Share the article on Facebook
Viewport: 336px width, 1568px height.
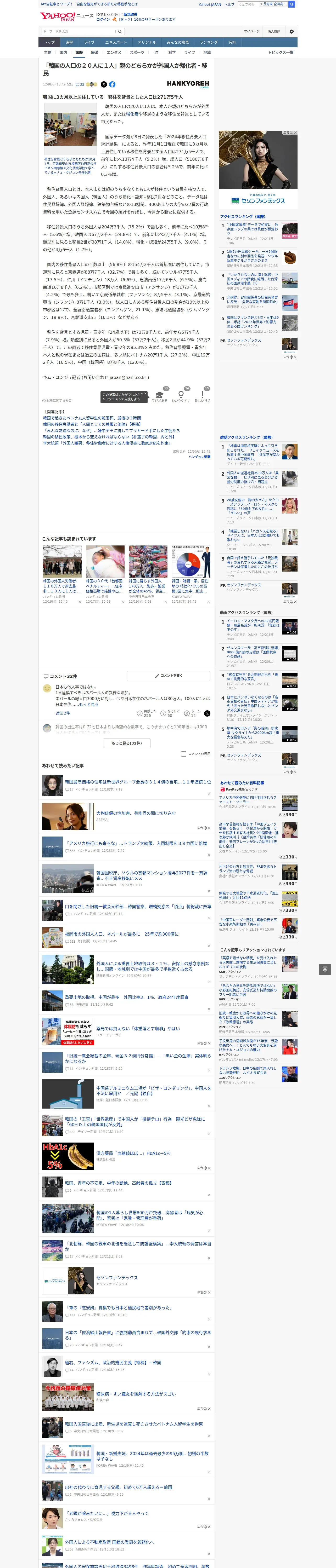112,85
